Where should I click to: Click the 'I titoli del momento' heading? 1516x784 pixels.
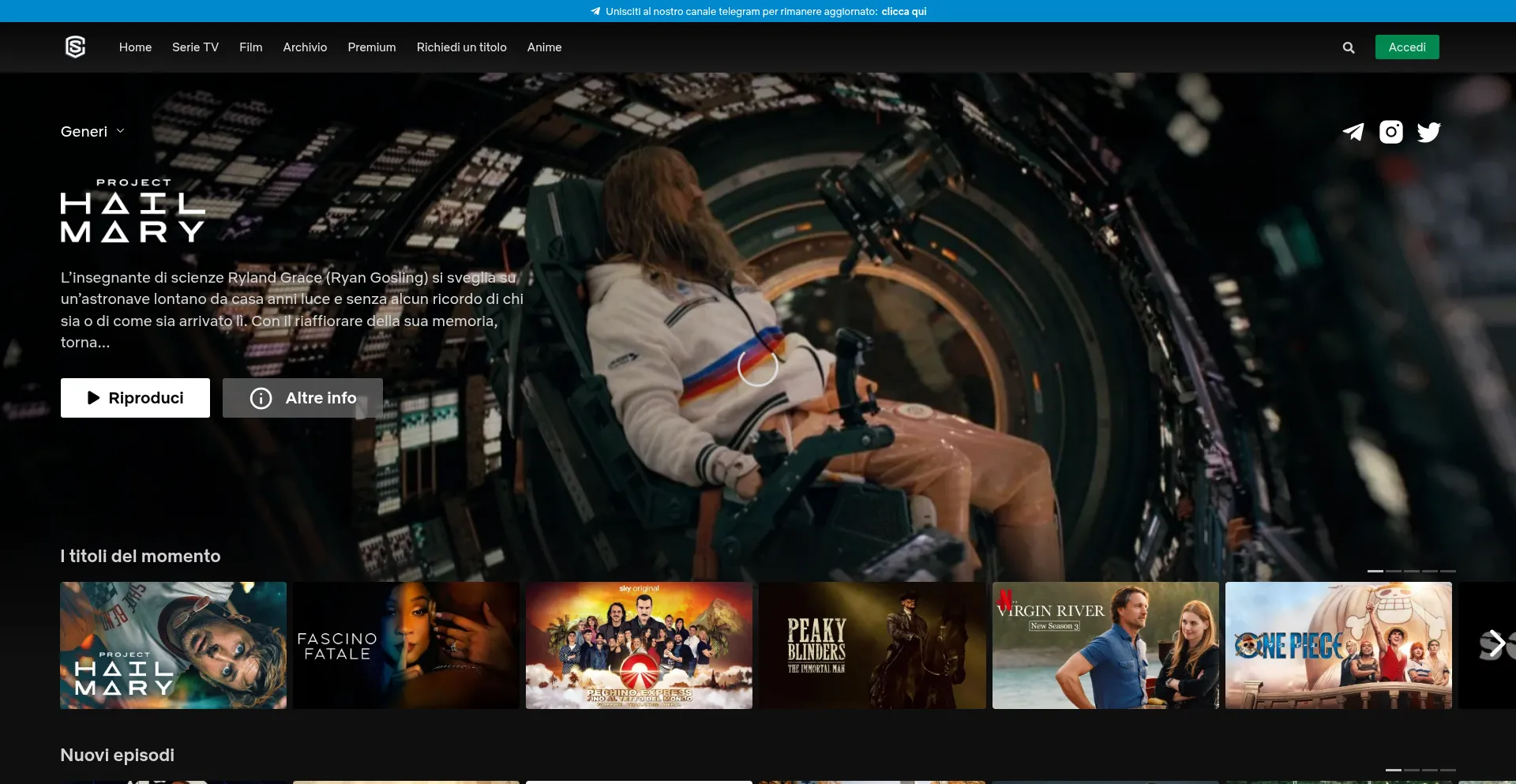141,556
